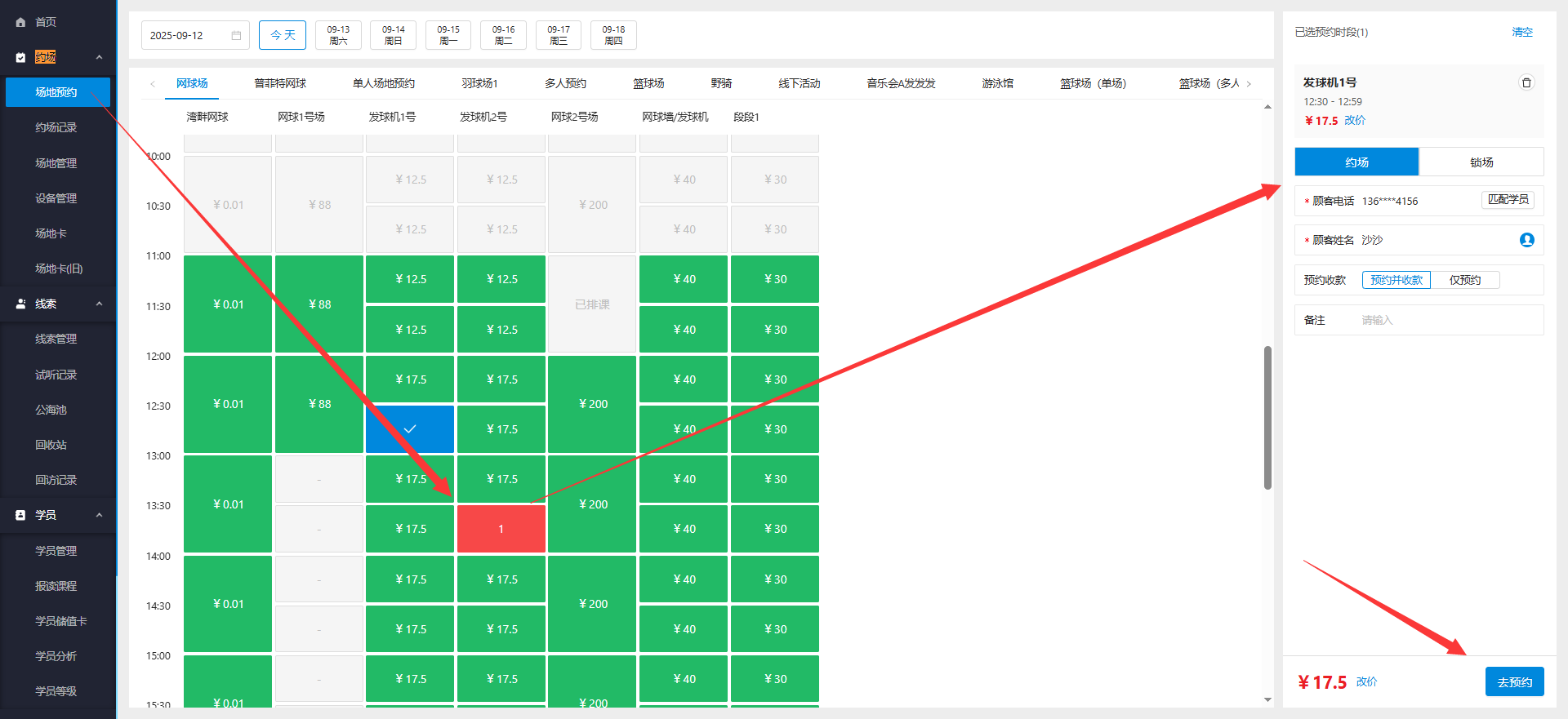
Task: Switch booking mode to 锁场
Action: [x=1481, y=162]
